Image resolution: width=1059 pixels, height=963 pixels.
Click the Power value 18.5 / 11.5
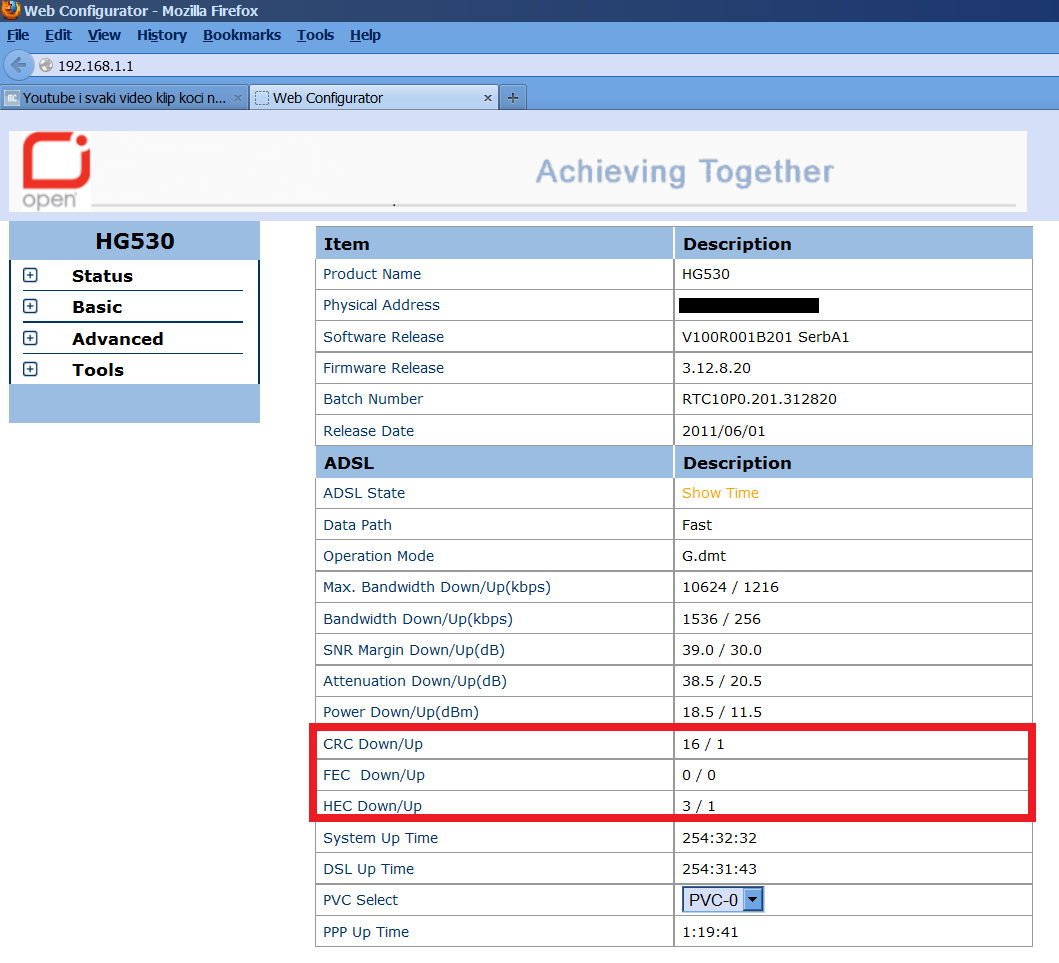pyautogui.click(x=722, y=712)
